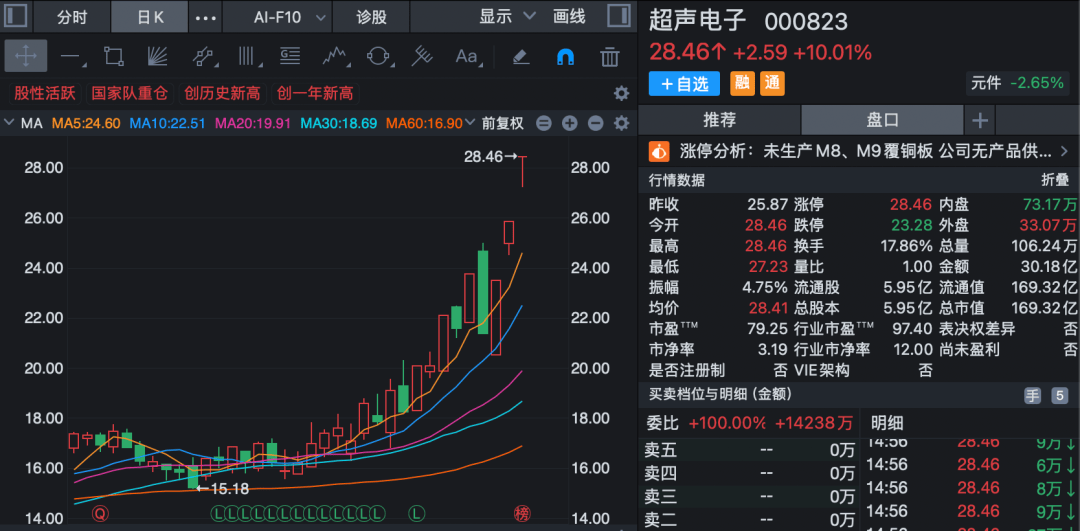Select the move crosshair drawing tool
Viewport: 1080px width, 531px height.
click(25, 56)
